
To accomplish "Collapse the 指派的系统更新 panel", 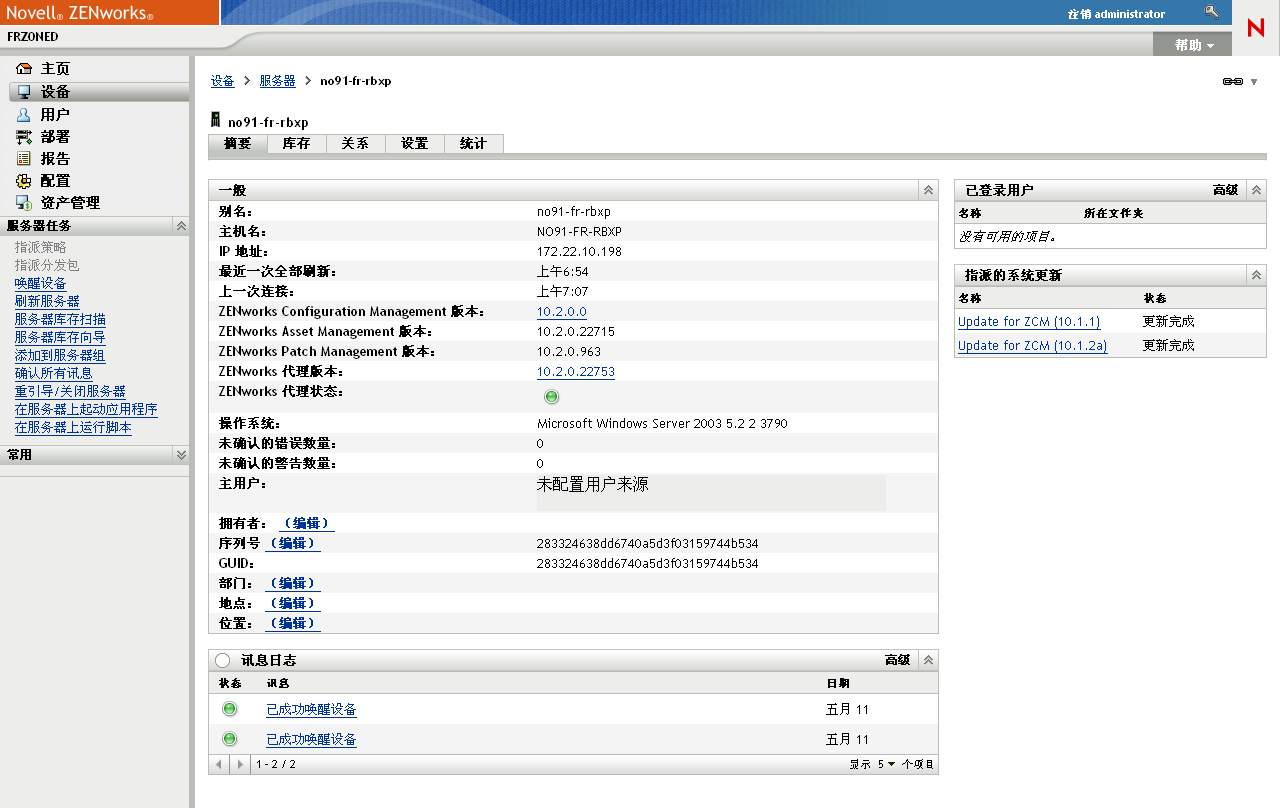I will [1256, 274].
